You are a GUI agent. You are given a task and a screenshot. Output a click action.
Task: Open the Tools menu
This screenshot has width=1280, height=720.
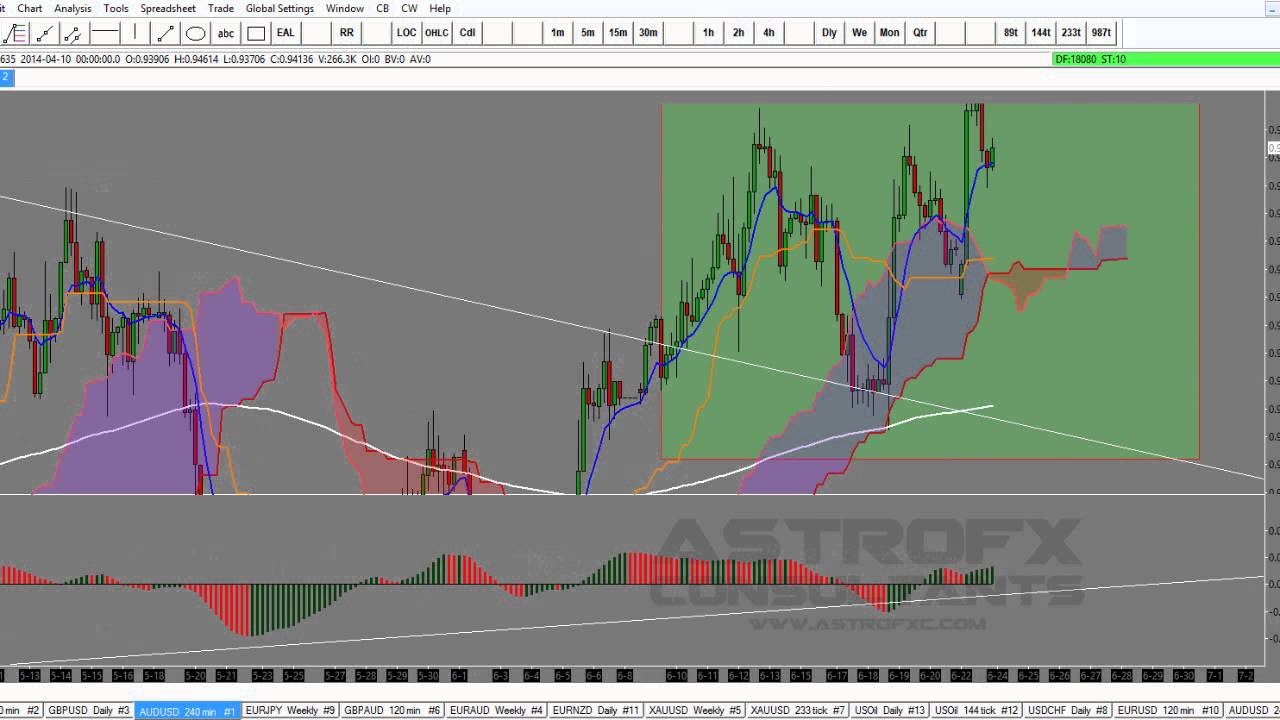pos(116,8)
